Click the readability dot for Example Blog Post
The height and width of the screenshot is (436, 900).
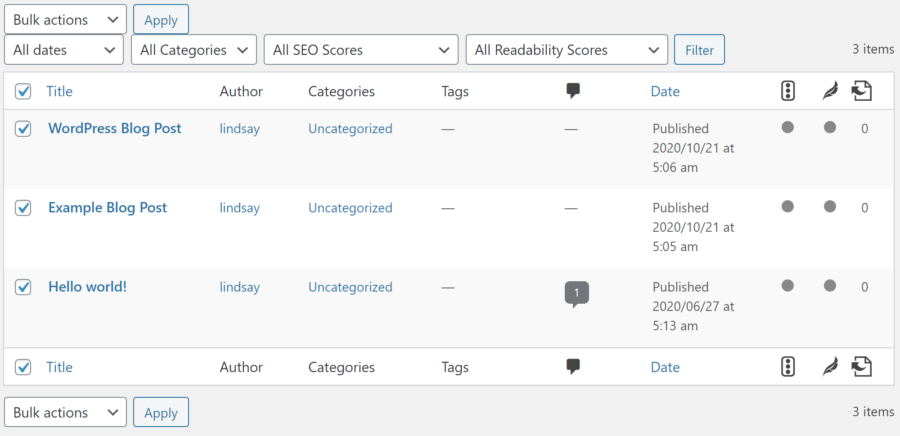tap(829, 207)
